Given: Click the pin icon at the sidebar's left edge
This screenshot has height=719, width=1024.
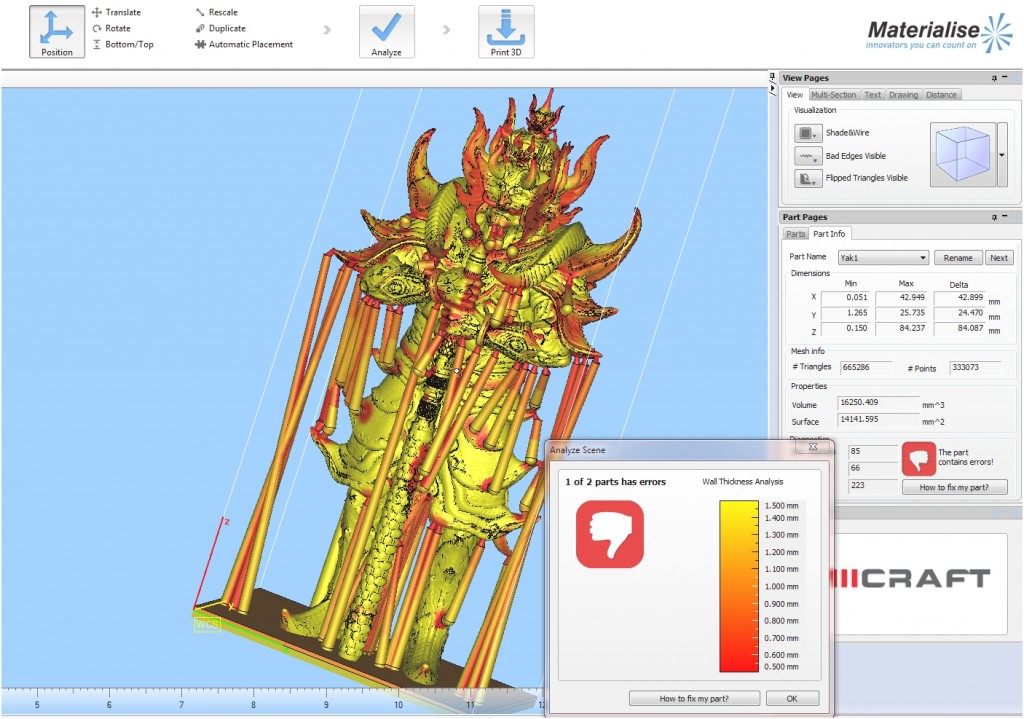Looking at the screenshot, I should (773, 76).
